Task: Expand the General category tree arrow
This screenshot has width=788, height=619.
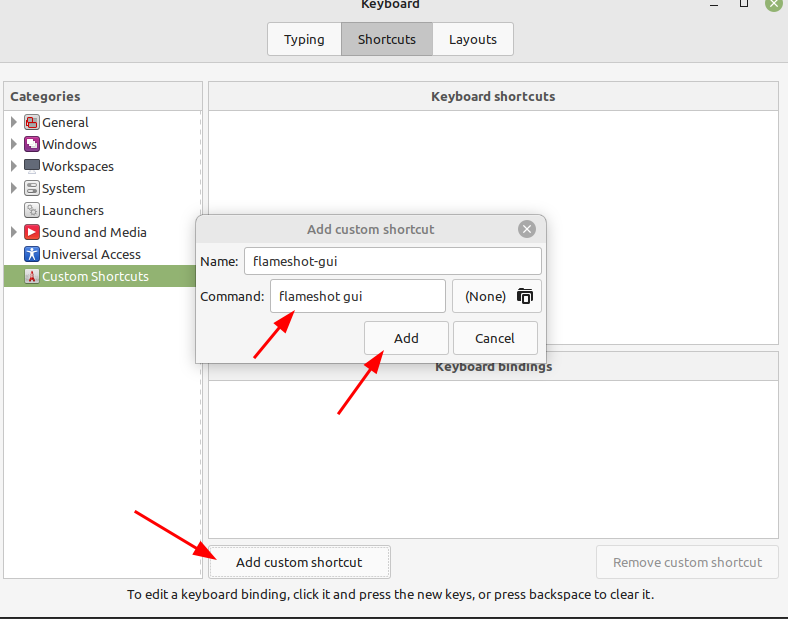Action: 14,122
